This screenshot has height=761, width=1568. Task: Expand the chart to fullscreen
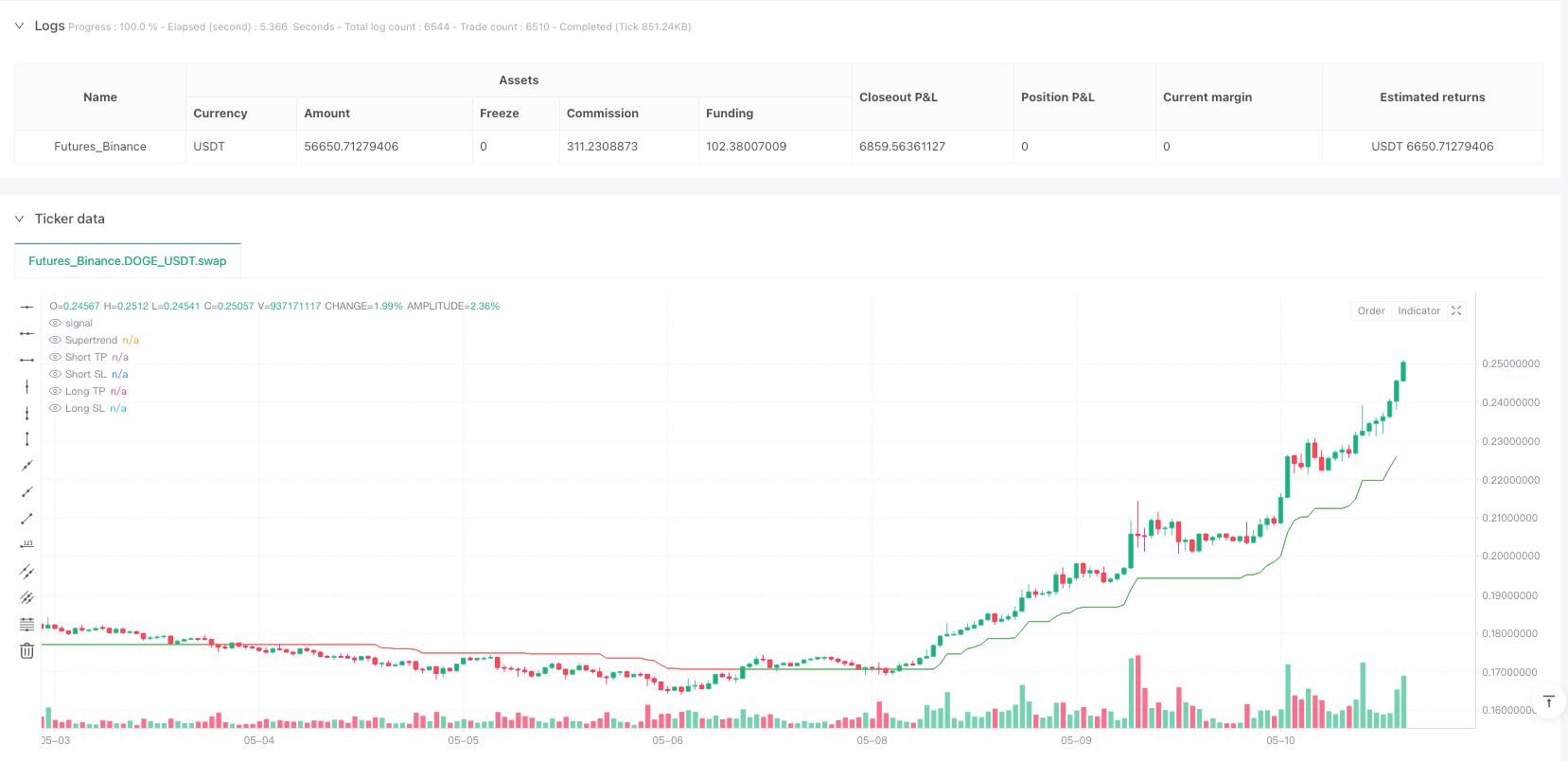[1456, 310]
